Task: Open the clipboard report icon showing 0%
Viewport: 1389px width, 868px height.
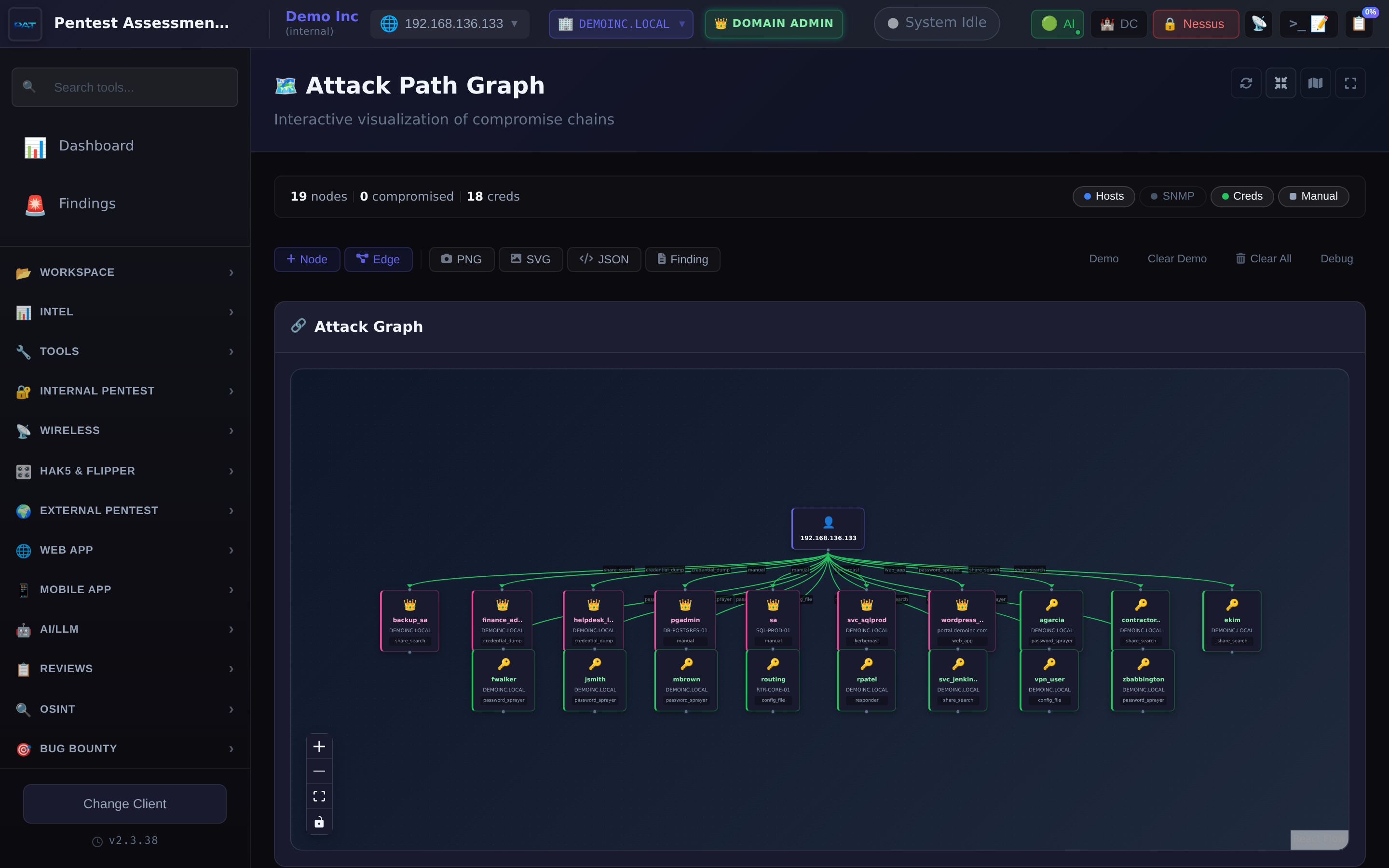Action: point(1360,24)
